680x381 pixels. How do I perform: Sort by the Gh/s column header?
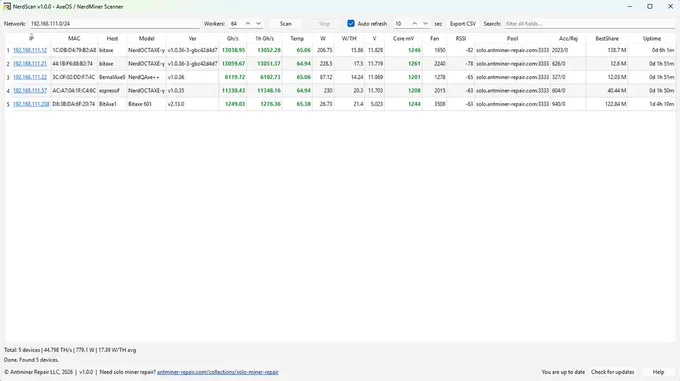pos(232,39)
